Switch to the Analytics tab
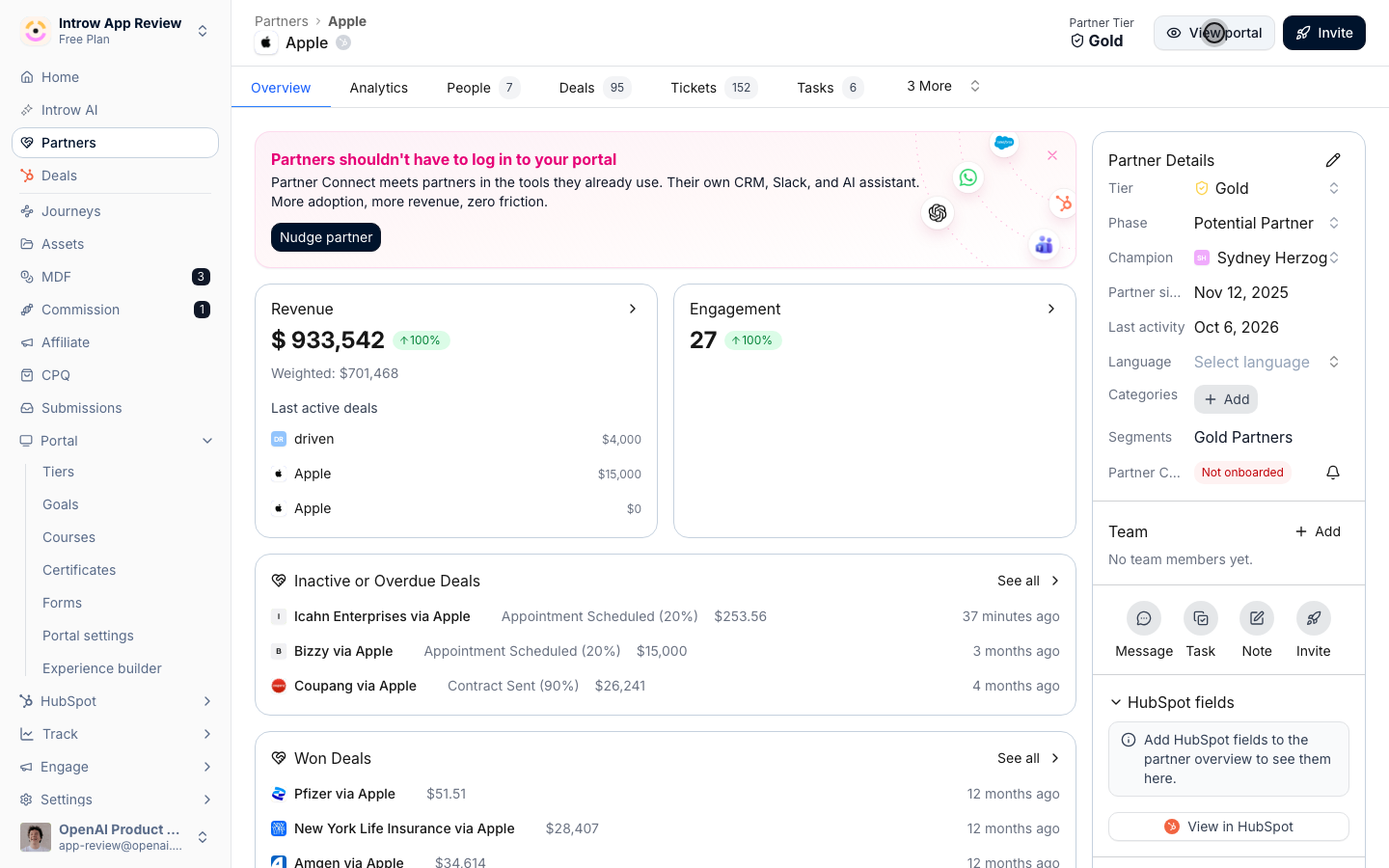This screenshot has width=1389, height=868. click(379, 88)
